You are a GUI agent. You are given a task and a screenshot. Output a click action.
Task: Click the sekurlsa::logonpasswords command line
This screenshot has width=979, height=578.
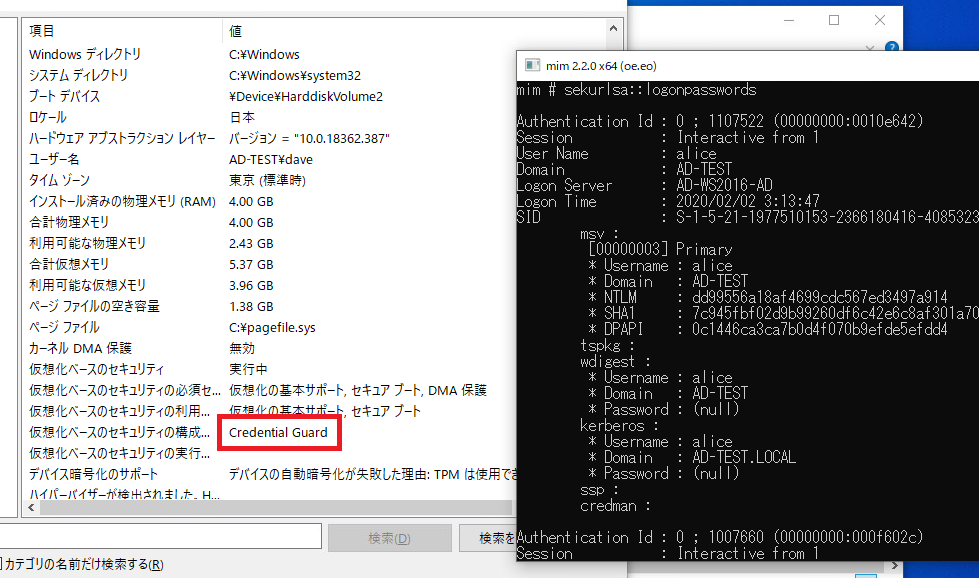[636, 90]
